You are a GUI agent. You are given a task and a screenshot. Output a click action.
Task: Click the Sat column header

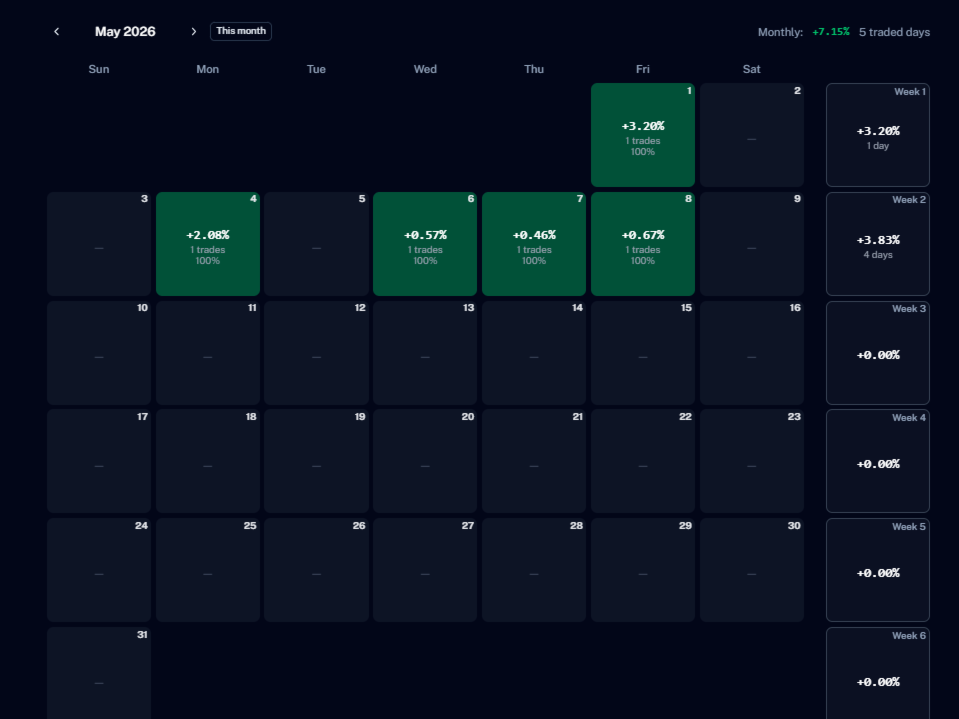pyautogui.click(x=752, y=69)
